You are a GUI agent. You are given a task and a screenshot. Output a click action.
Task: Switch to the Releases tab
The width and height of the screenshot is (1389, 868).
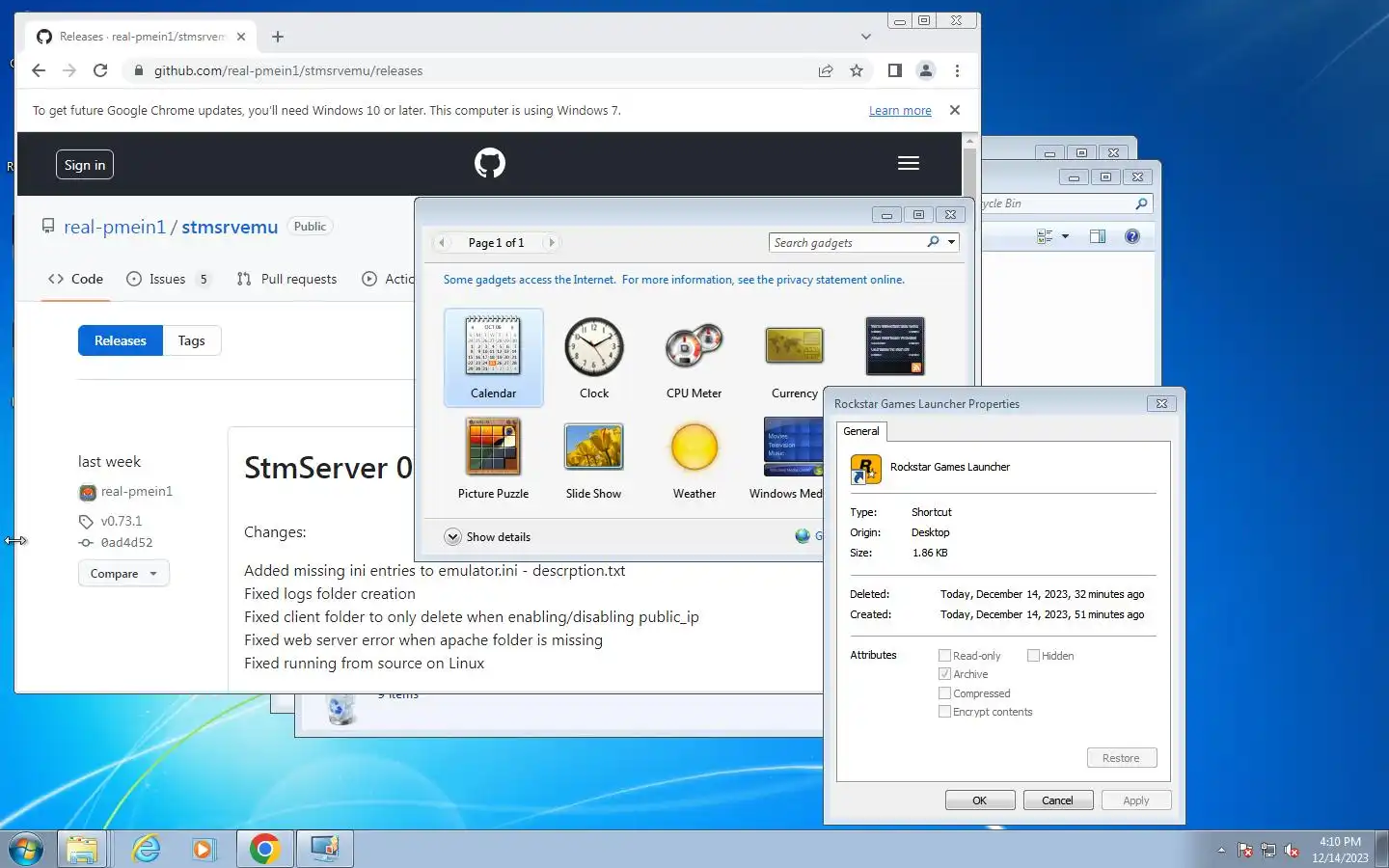point(121,340)
